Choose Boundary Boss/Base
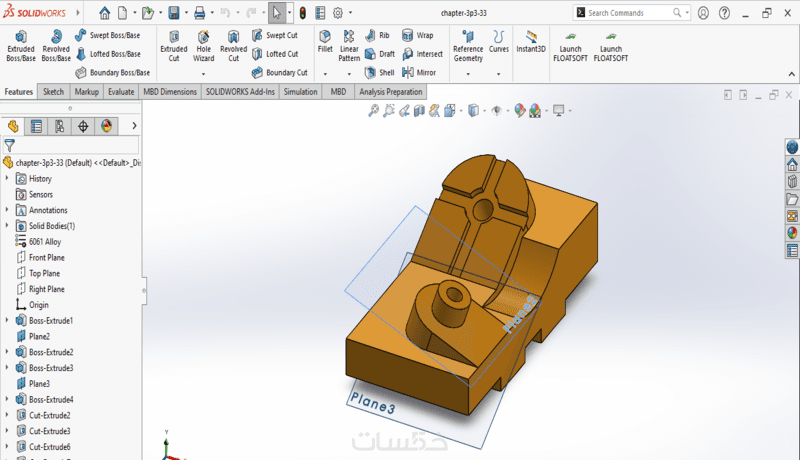This screenshot has height=460, width=800. (113, 73)
